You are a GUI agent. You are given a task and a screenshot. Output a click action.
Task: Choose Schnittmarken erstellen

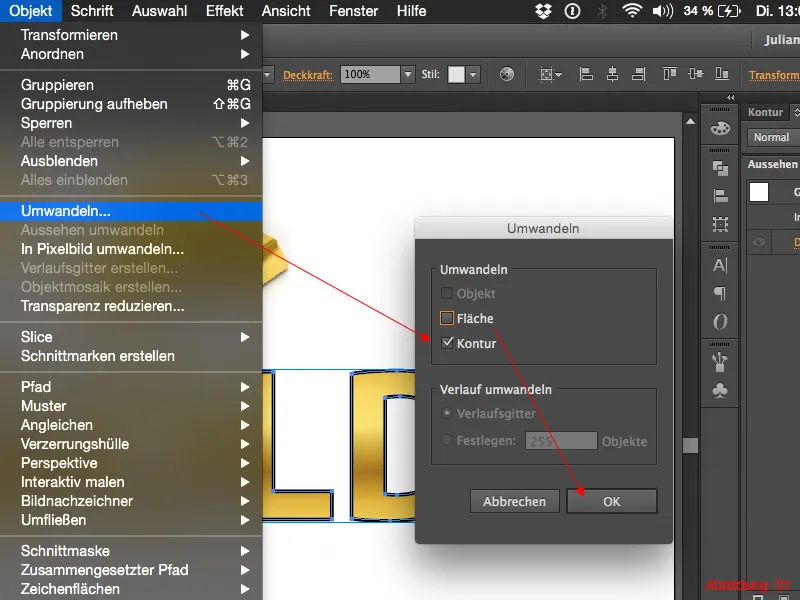(131, 356)
